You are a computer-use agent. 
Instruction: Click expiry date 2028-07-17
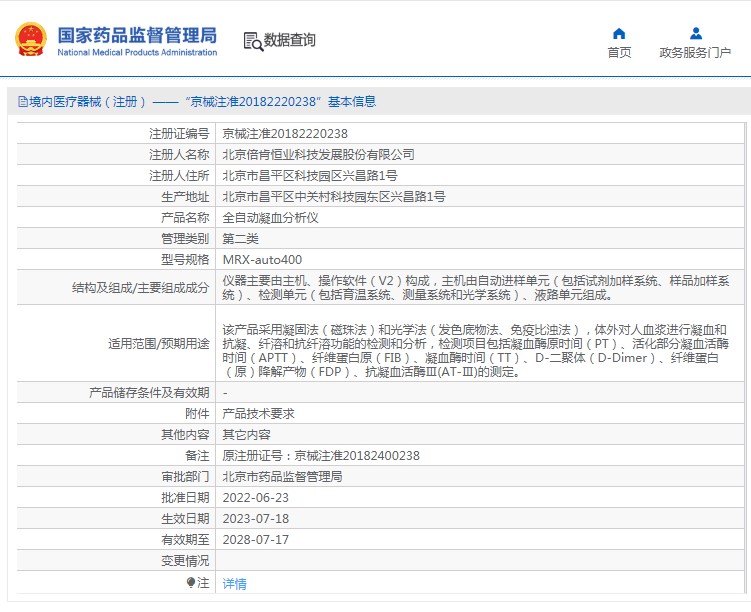click(256, 540)
